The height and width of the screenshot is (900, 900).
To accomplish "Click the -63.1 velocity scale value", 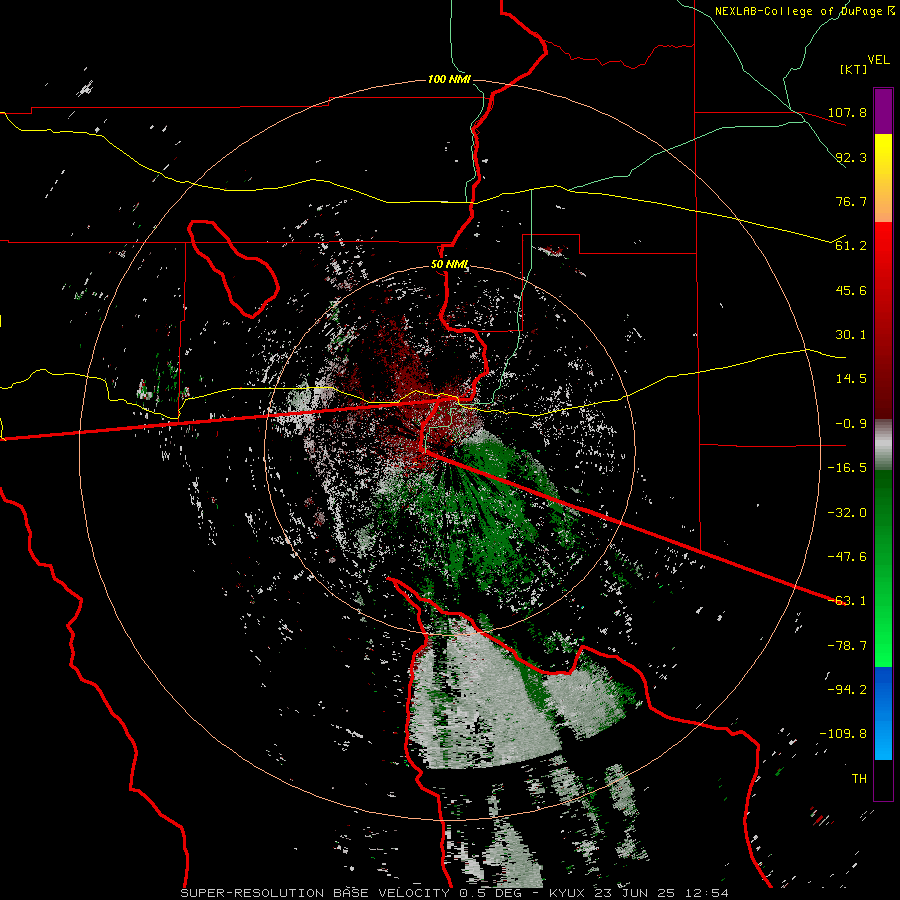I will pos(847,600).
